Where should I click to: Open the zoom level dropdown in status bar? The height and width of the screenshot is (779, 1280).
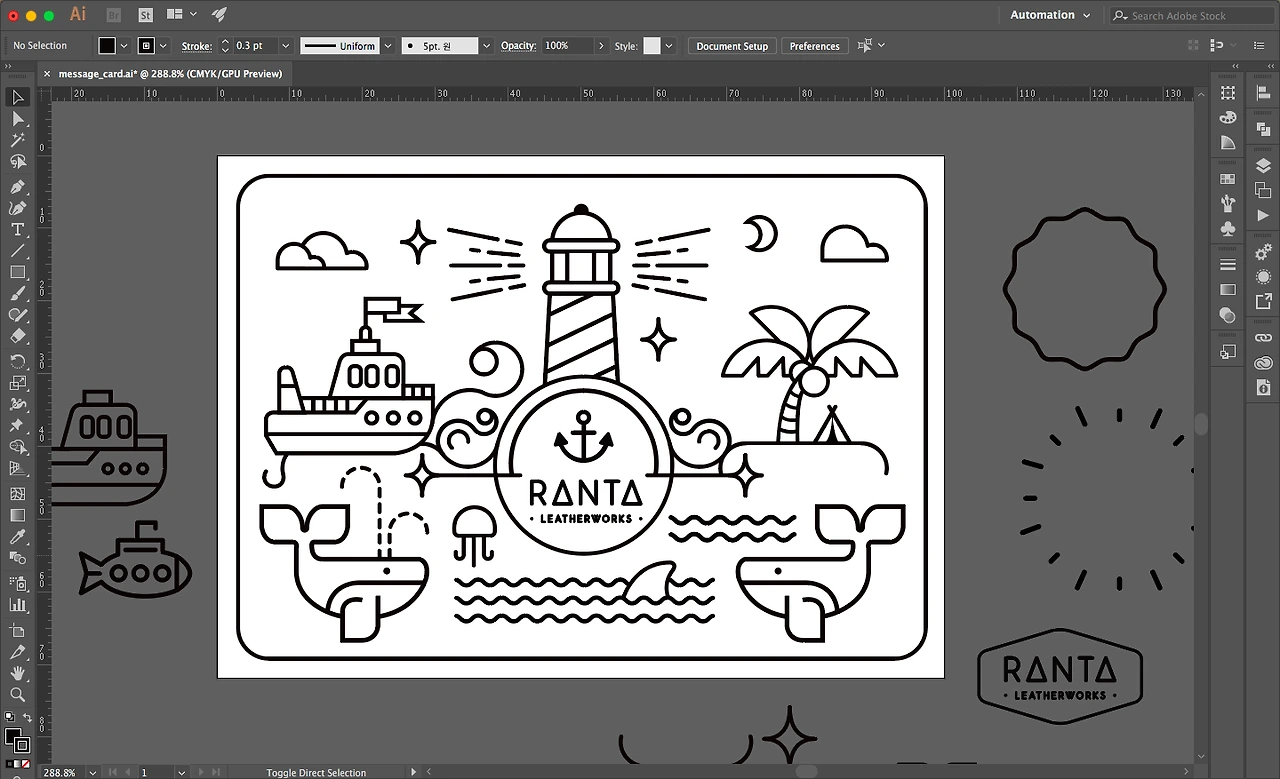pos(91,772)
